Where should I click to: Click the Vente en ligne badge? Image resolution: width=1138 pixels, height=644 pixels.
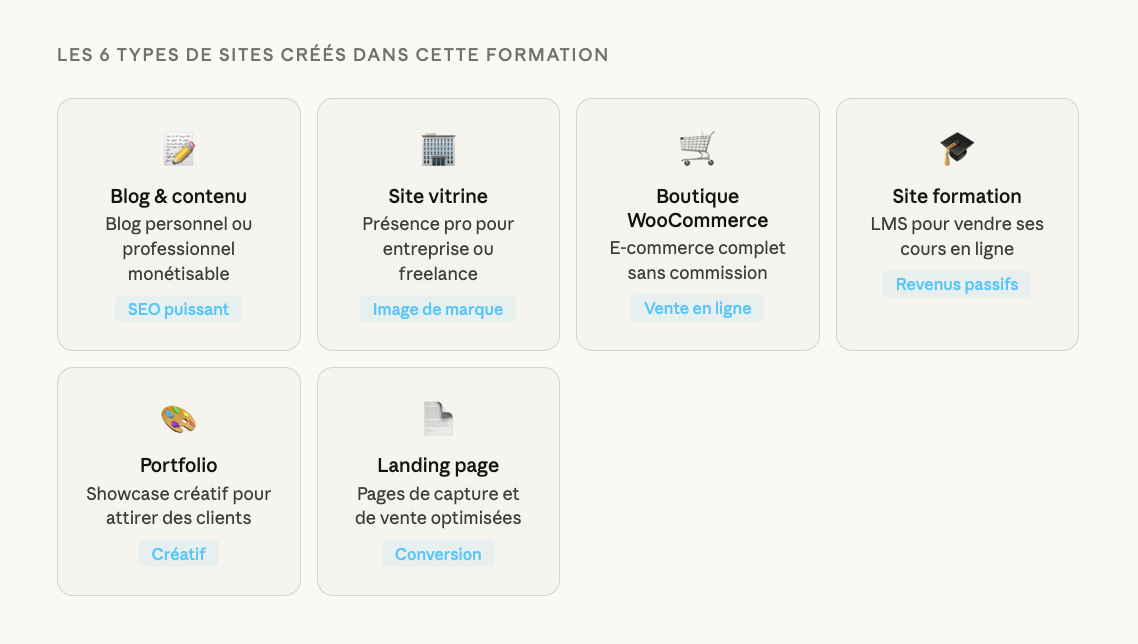[x=697, y=309]
